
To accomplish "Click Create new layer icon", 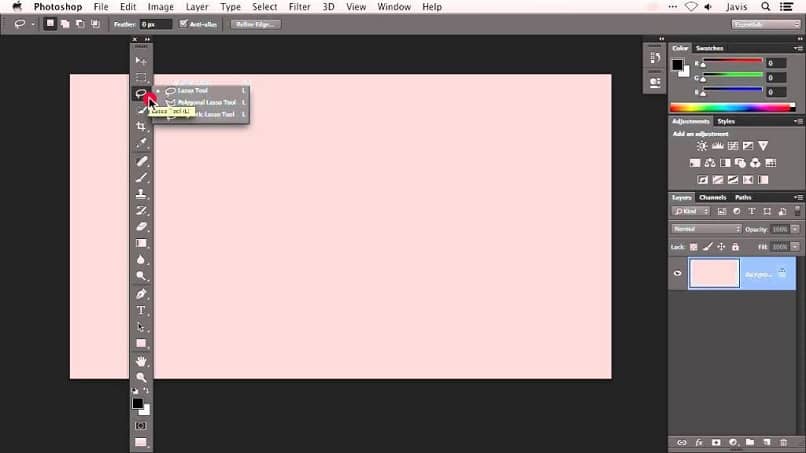I will tap(767, 442).
